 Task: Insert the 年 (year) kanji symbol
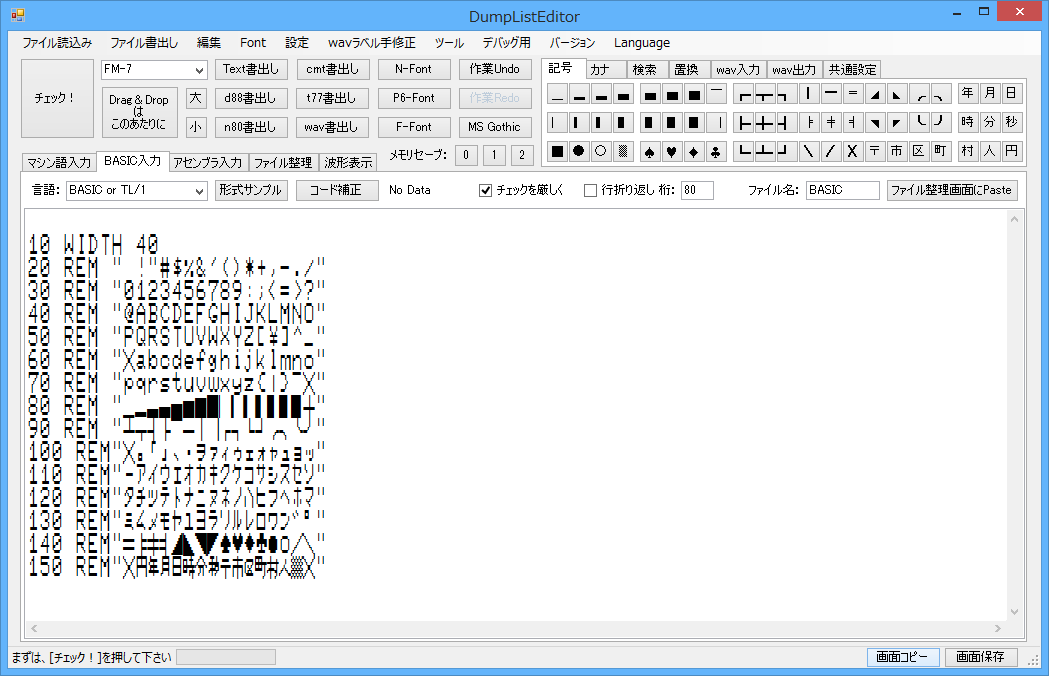tap(967, 93)
